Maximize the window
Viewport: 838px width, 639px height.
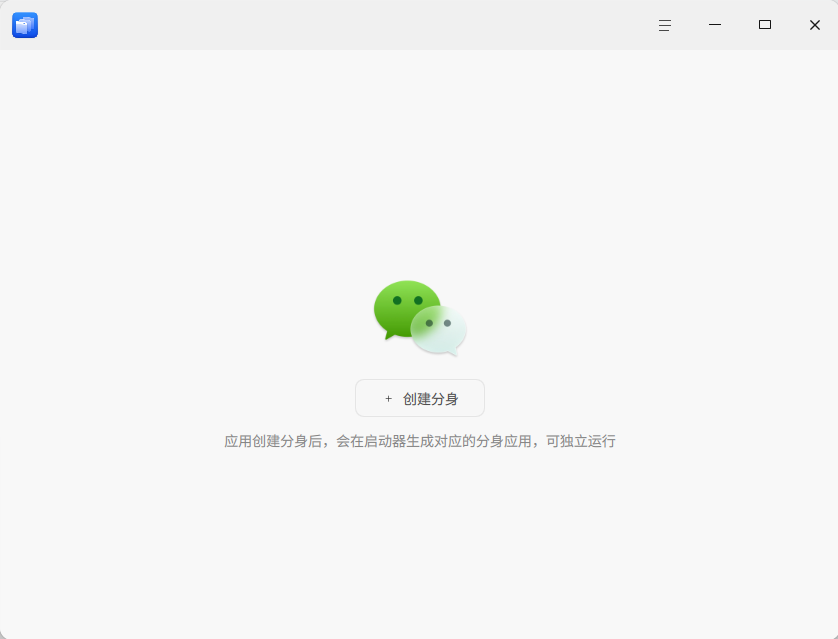pos(765,25)
